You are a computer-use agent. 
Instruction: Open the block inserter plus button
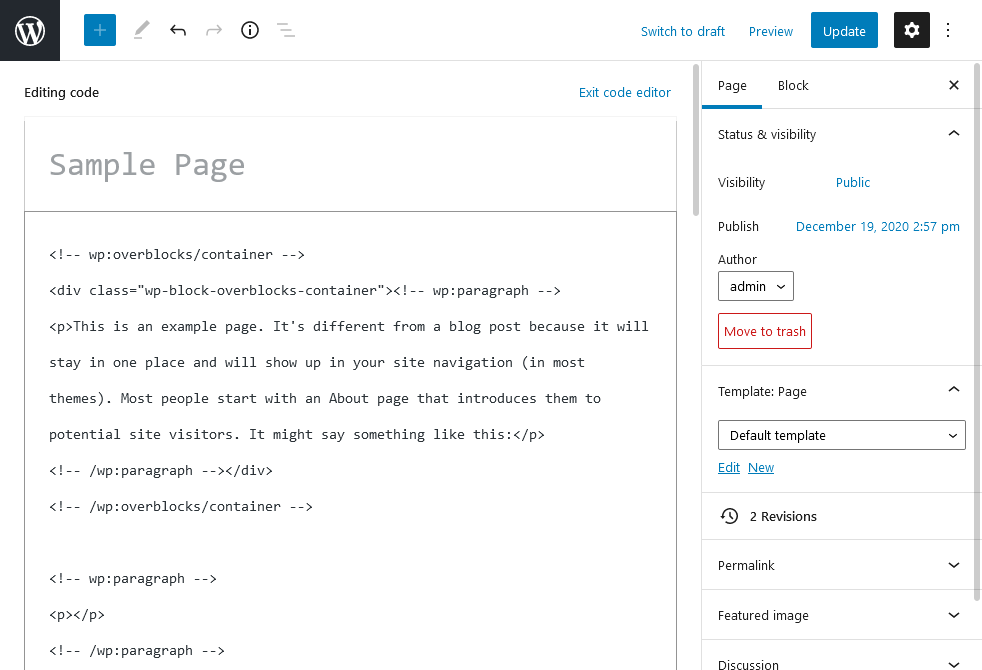click(100, 30)
